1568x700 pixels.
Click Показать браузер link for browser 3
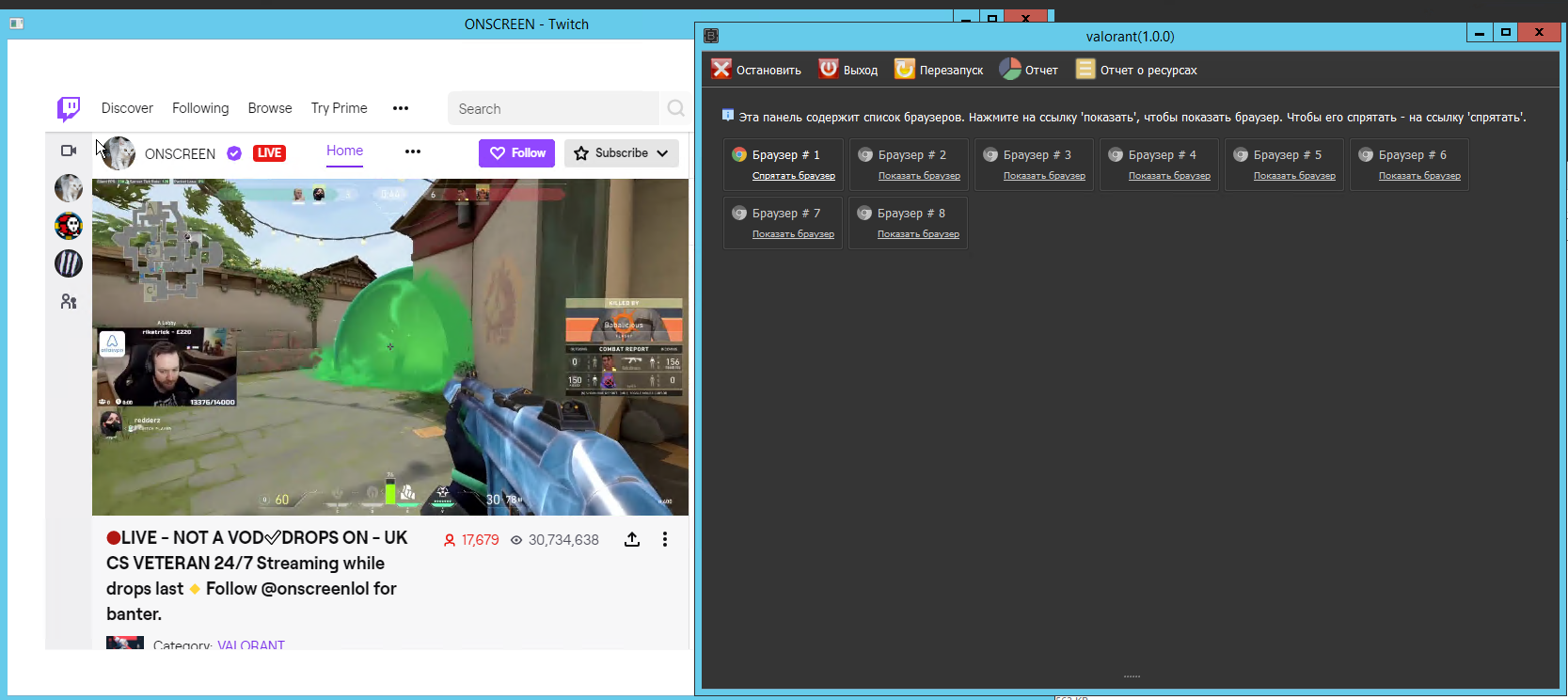1044,176
